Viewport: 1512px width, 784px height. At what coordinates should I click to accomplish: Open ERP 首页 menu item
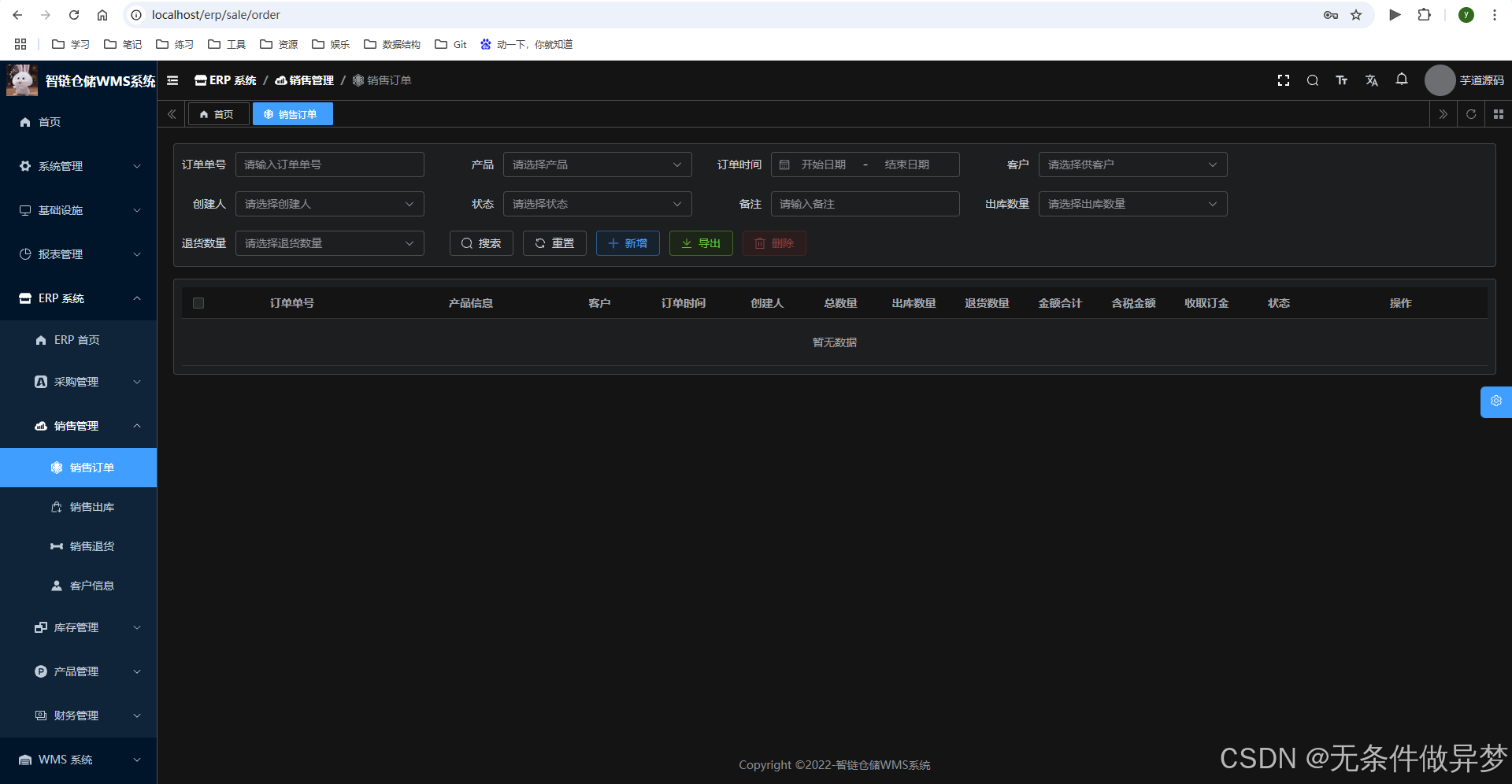[x=79, y=340]
